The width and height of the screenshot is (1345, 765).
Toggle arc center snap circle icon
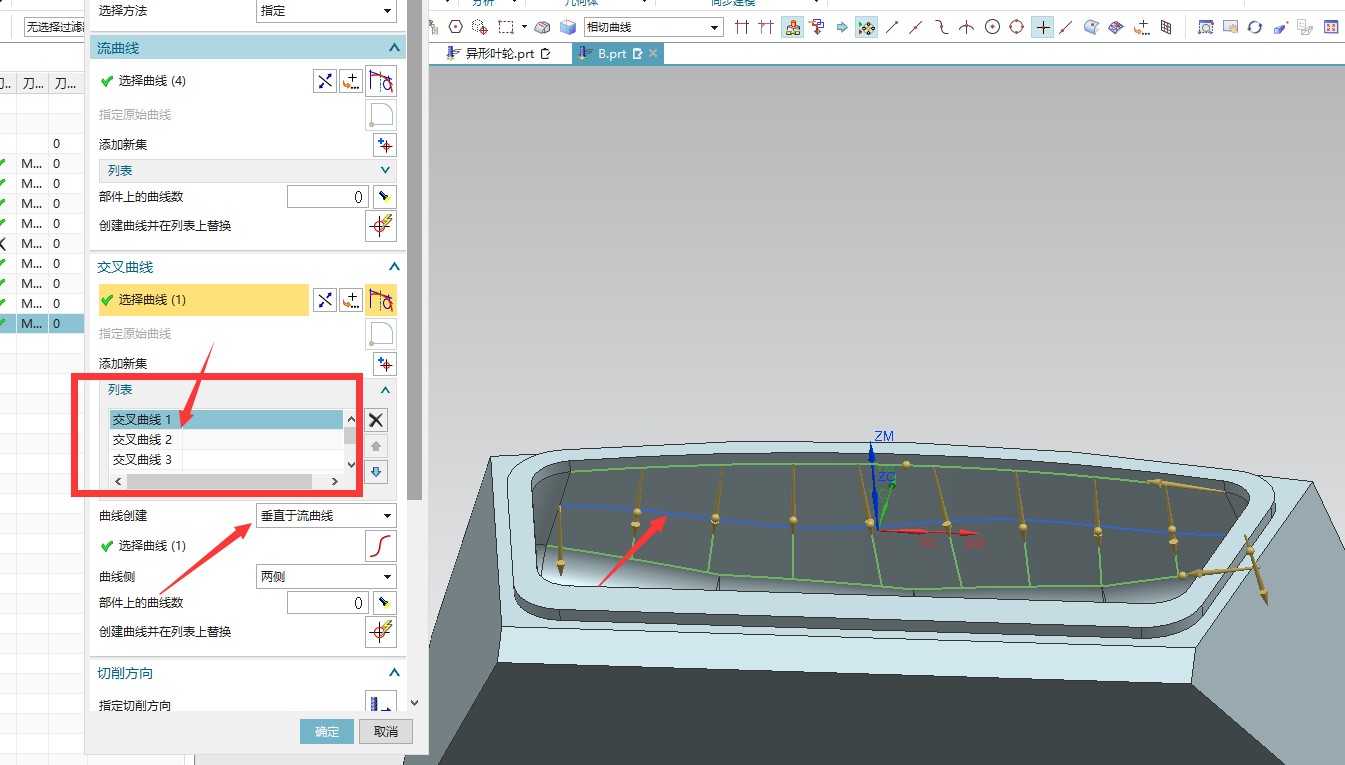click(992, 27)
